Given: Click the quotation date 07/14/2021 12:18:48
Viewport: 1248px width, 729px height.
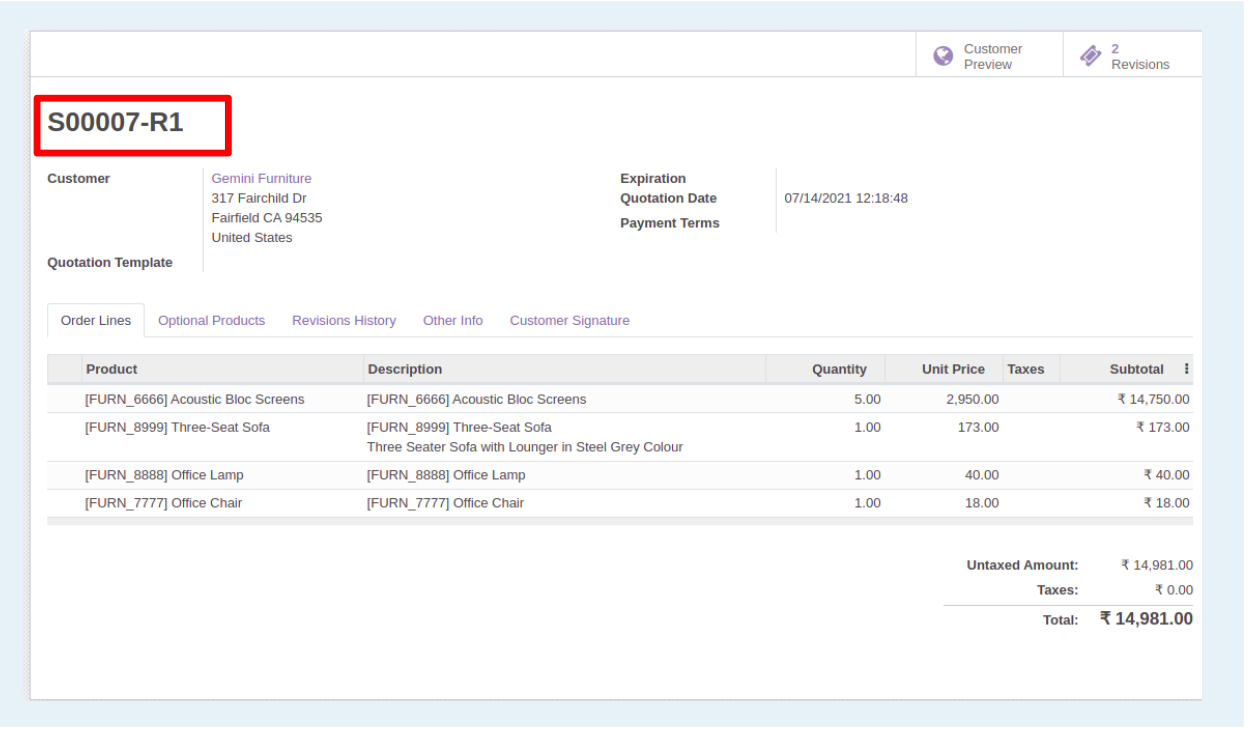Looking at the screenshot, I should tap(846, 198).
